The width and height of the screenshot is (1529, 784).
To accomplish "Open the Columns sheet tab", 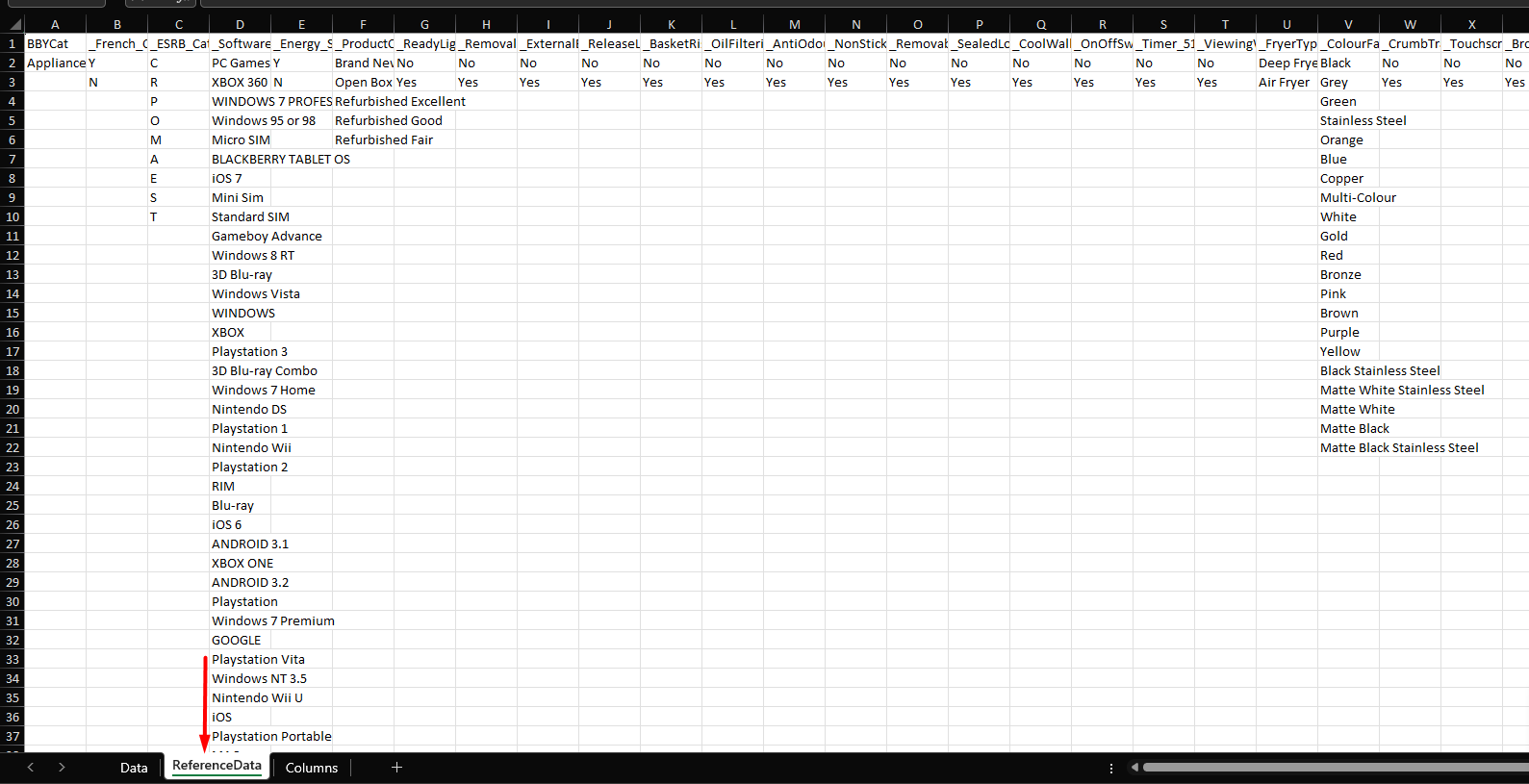I will (312, 768).
